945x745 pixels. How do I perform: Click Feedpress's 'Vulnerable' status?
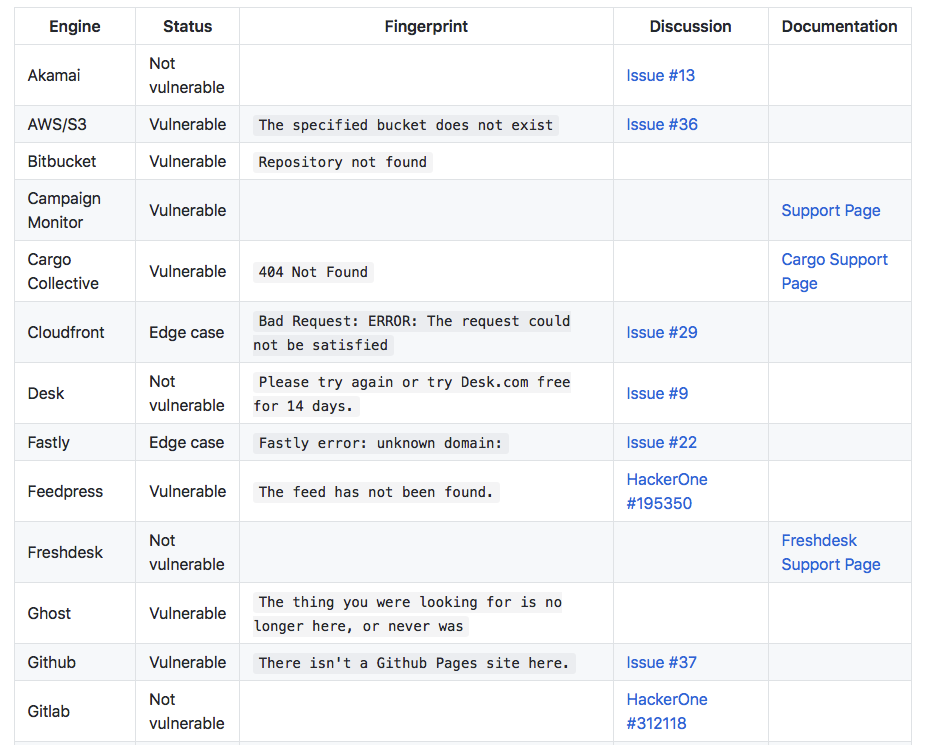point(187,491)
